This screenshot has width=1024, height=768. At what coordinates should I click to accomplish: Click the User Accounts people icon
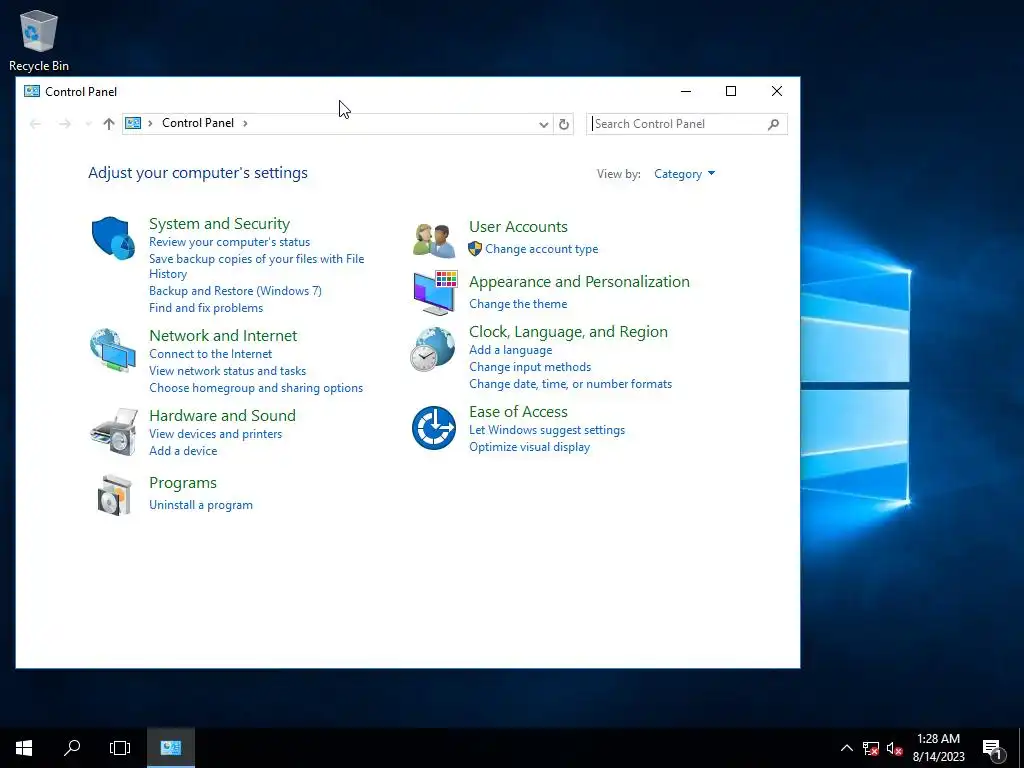pyautogui.click(x=434, y=240)
